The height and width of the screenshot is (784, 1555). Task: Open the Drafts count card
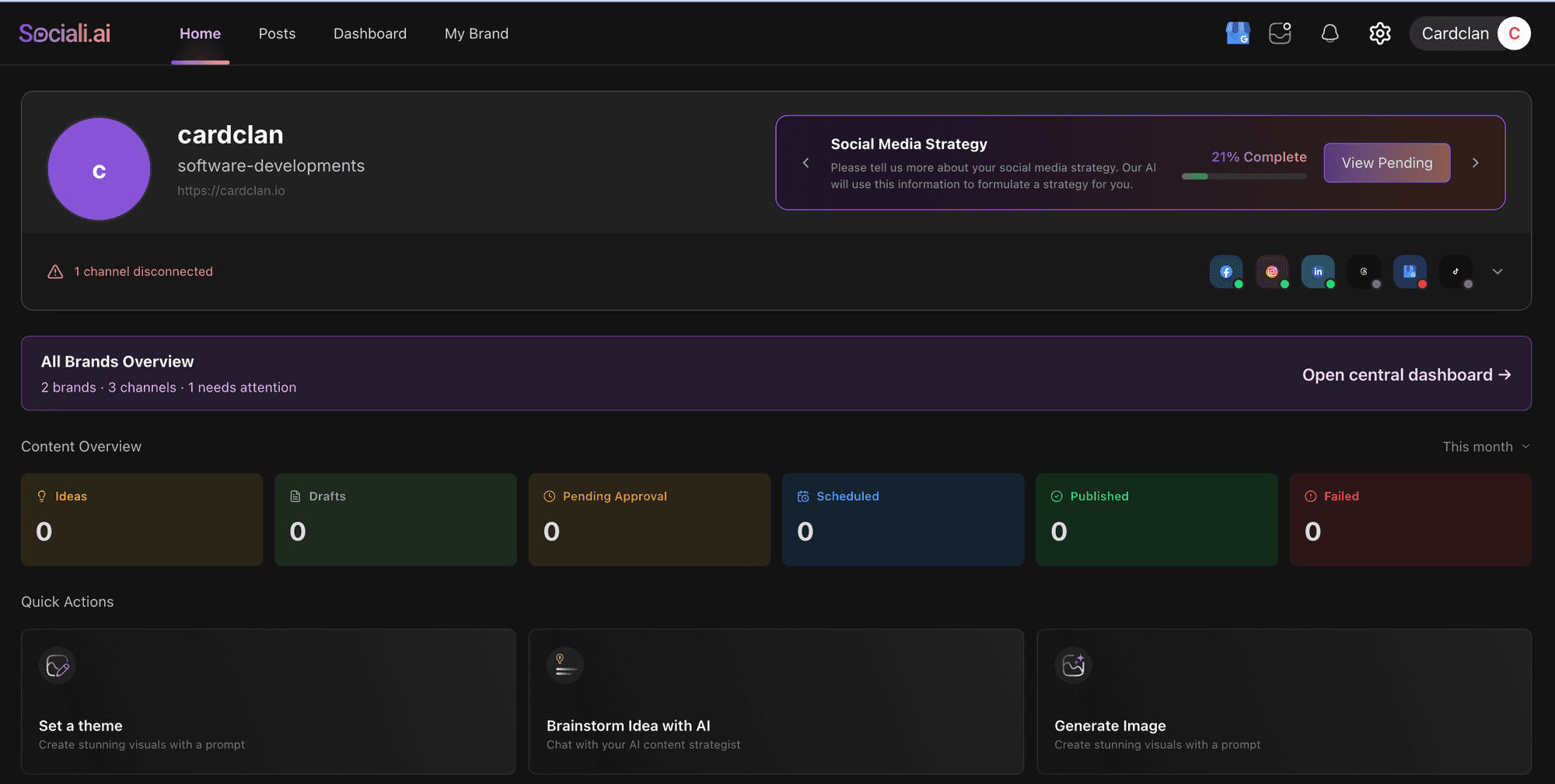coord(396,520)
